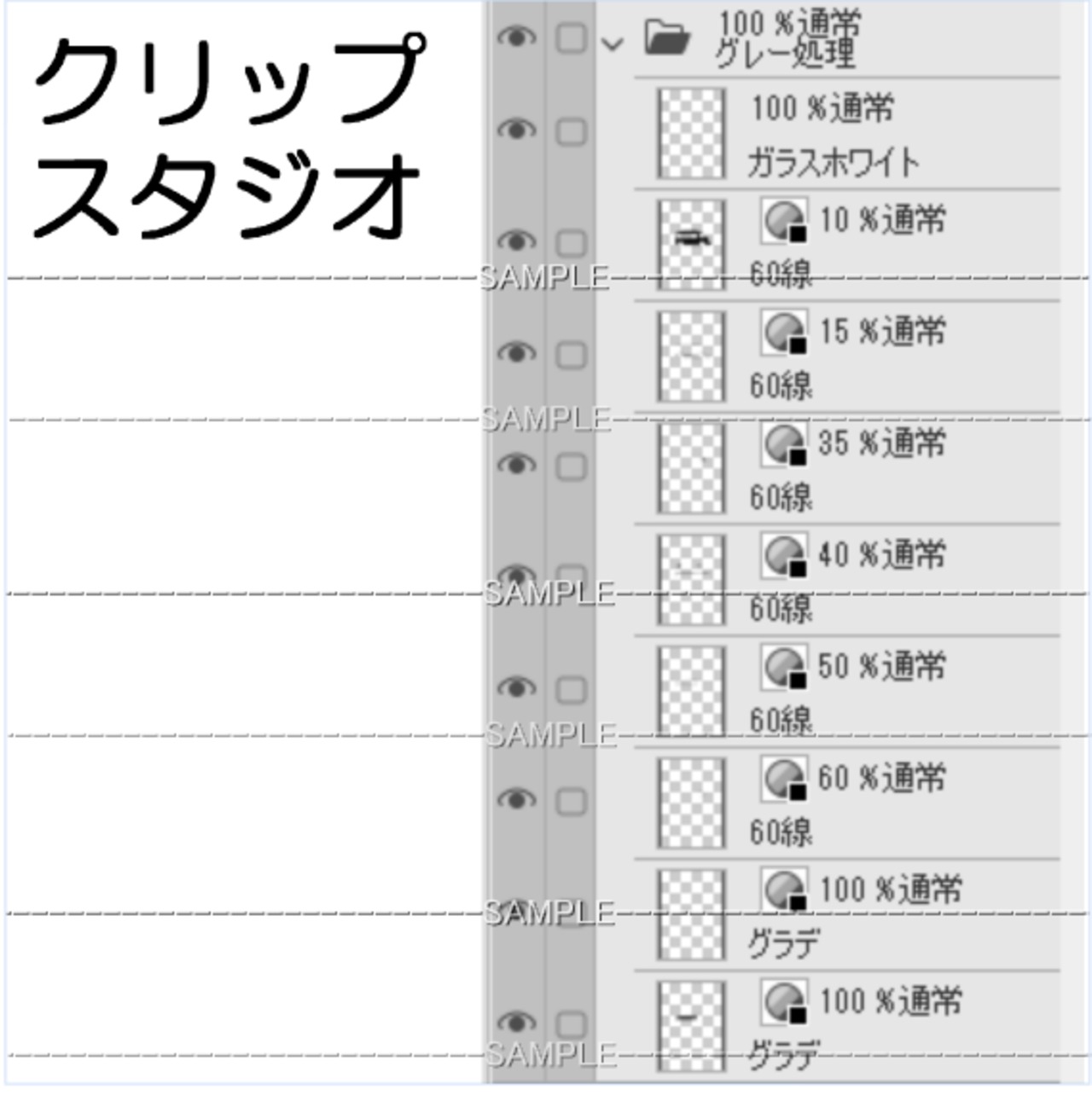Toggle visibility of the ガラスホワイト layer

tap(516, 130)
